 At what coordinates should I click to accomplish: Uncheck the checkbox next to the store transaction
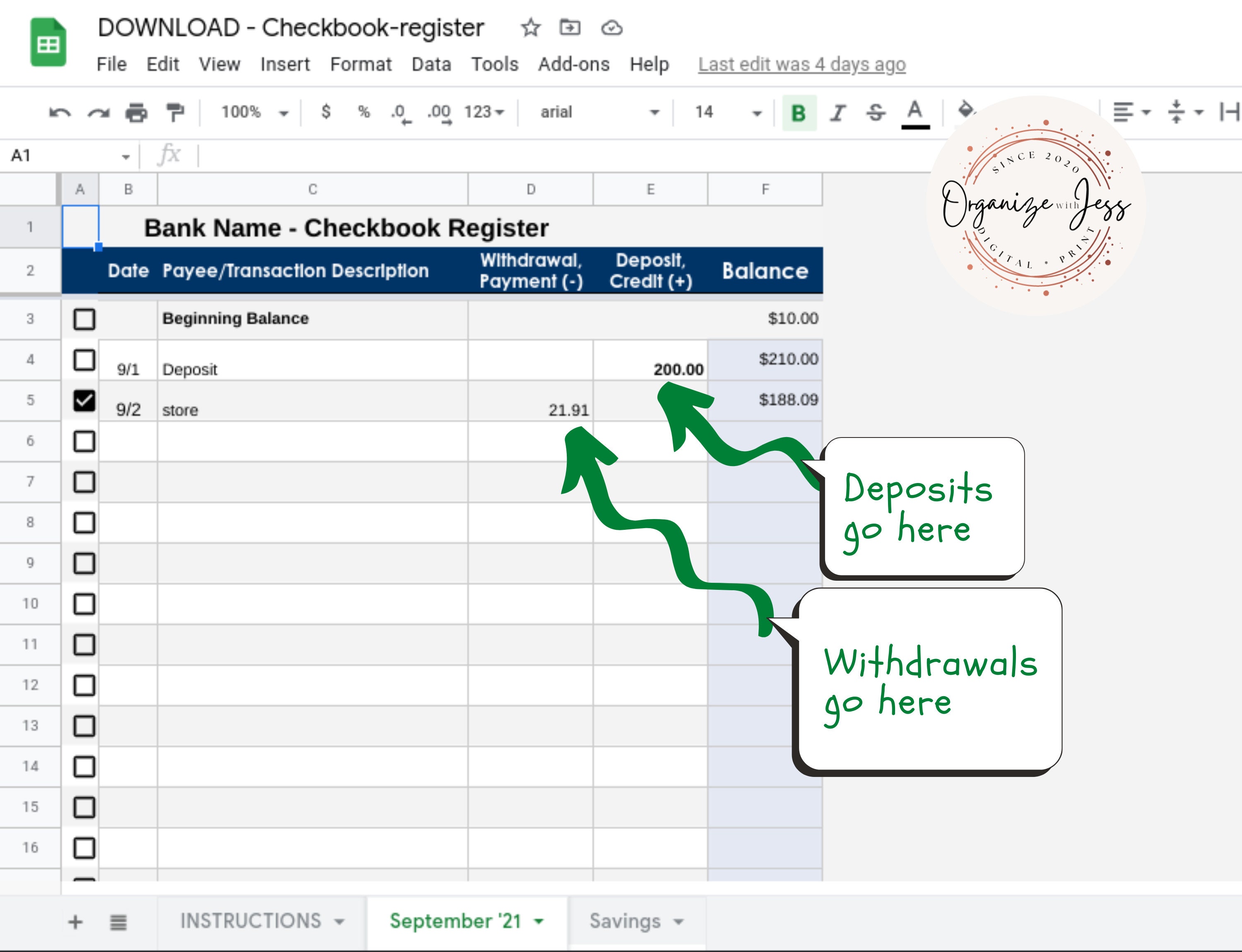(x=84, y=401)
